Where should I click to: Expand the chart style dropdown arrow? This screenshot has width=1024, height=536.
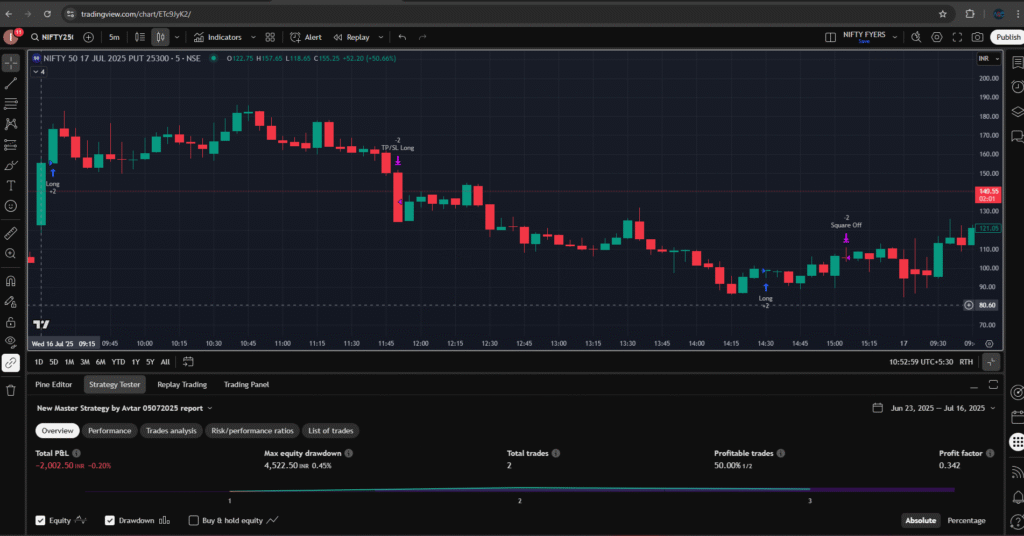tap(177, 37)
